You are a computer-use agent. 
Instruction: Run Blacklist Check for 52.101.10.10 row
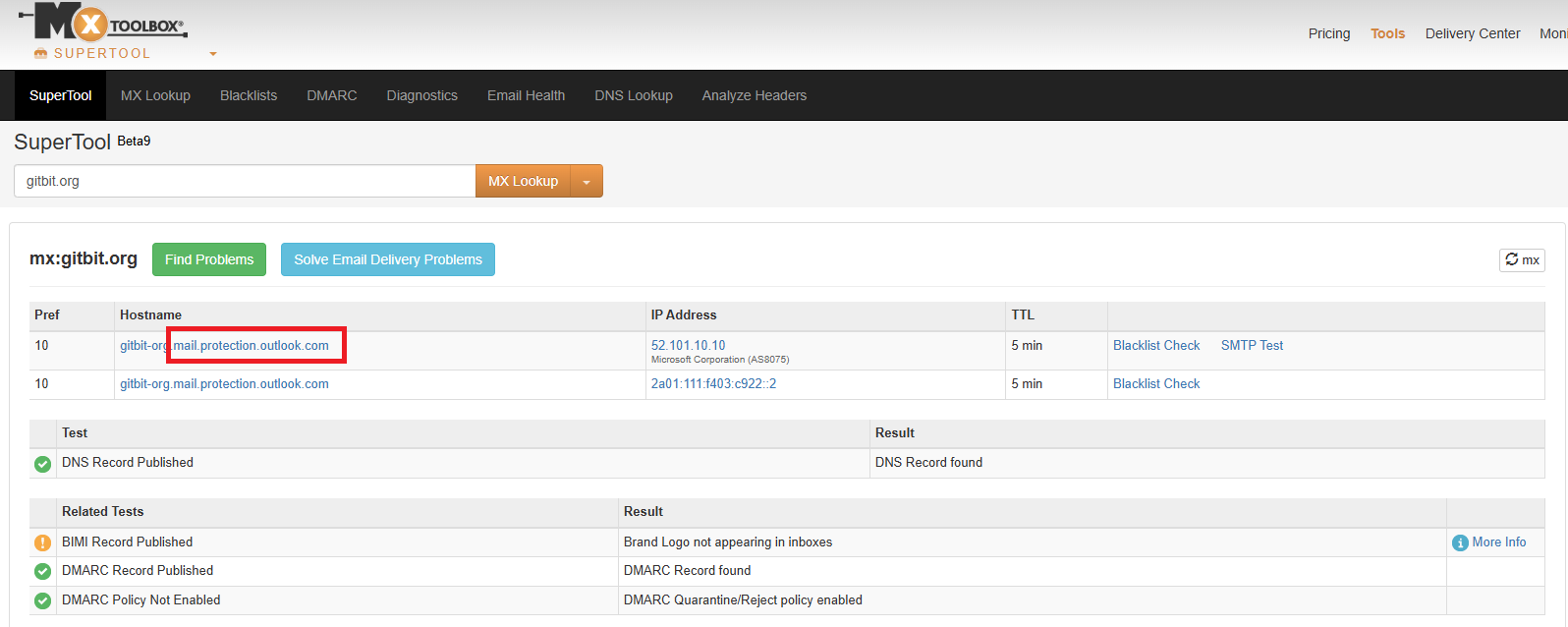[x=1156, y=345]
